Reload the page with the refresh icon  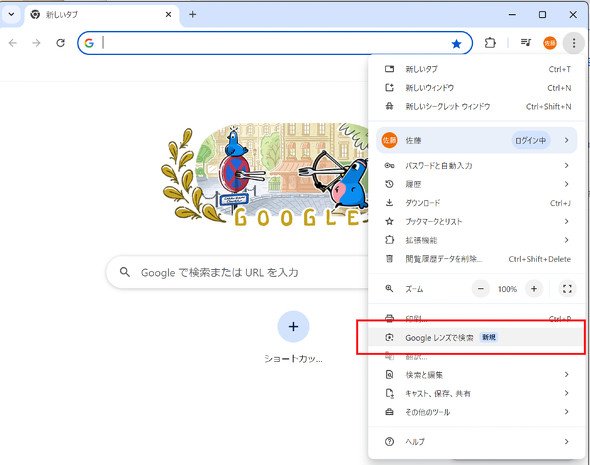point(61,43)
